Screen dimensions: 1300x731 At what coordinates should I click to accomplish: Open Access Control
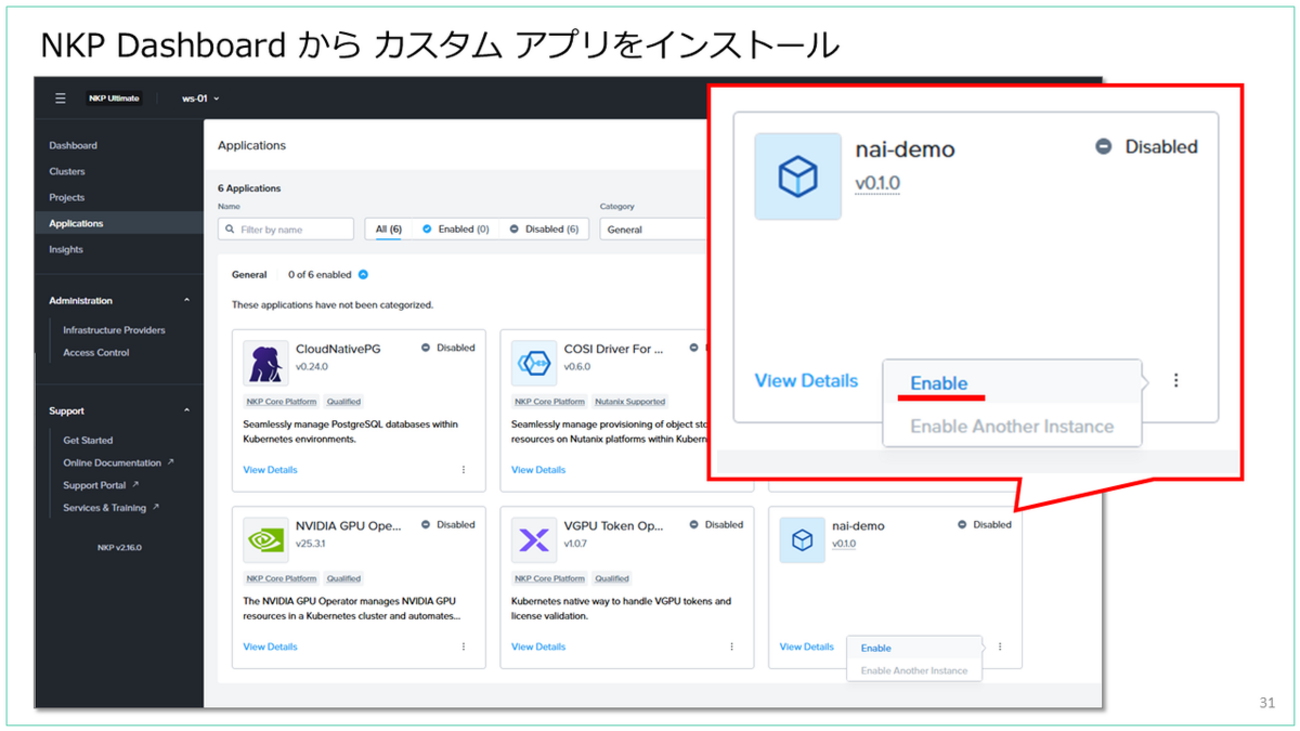click(96, 353)
